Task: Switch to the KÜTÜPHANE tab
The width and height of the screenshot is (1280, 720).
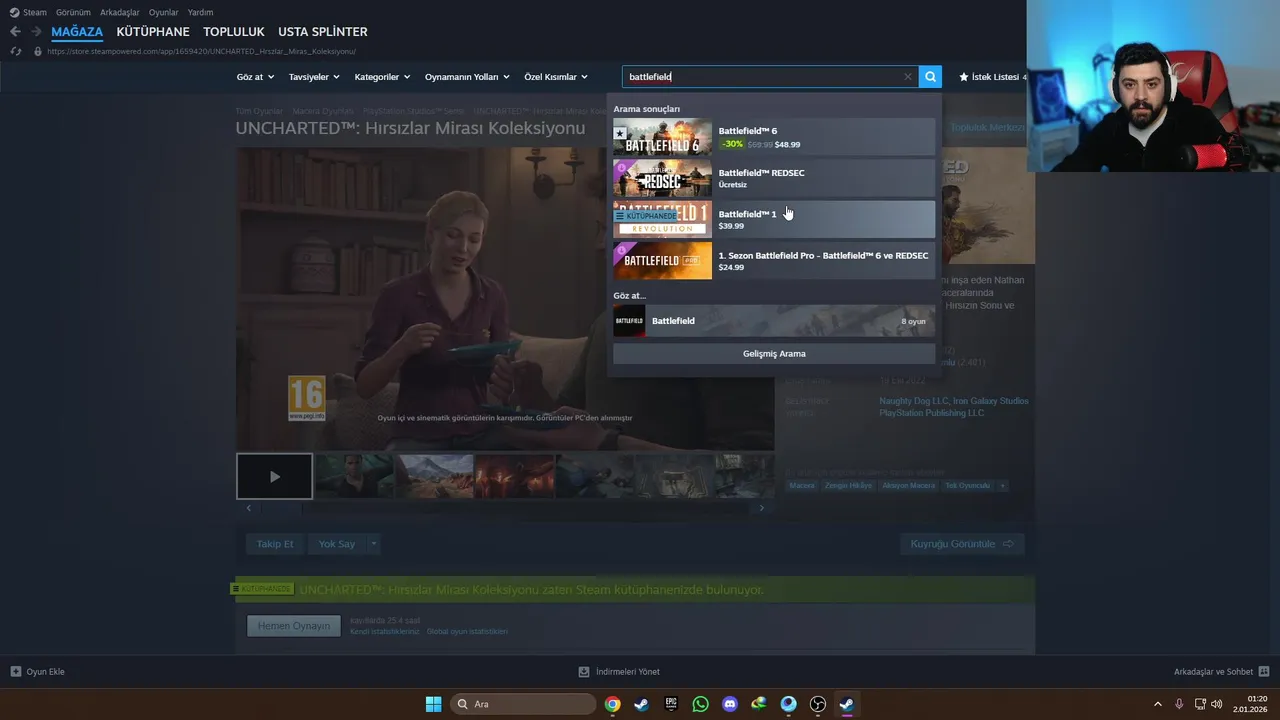Action: (153, 32)
